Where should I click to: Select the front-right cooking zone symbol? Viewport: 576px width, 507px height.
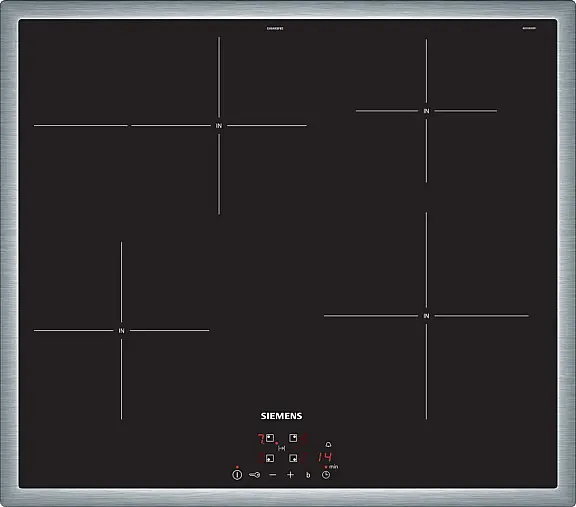click(293, 458)
